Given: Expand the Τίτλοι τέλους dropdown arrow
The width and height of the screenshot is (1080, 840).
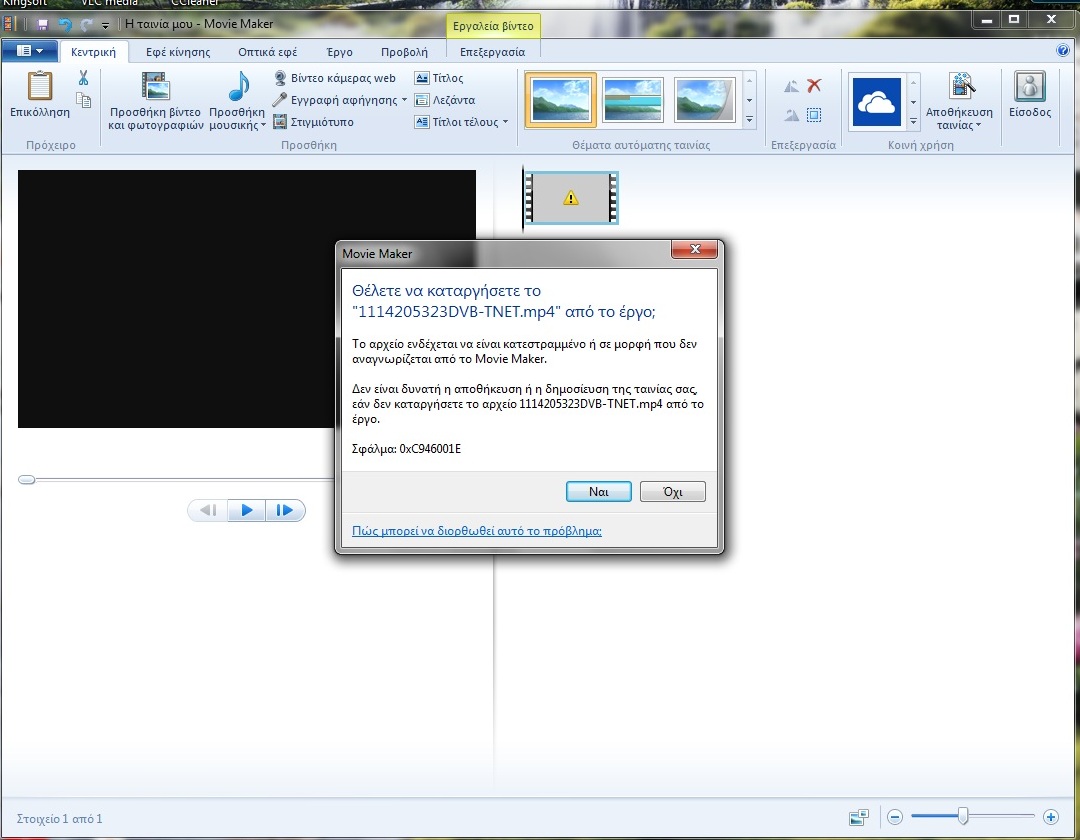Looking at the screenshot, I should [x=506, y=122].
